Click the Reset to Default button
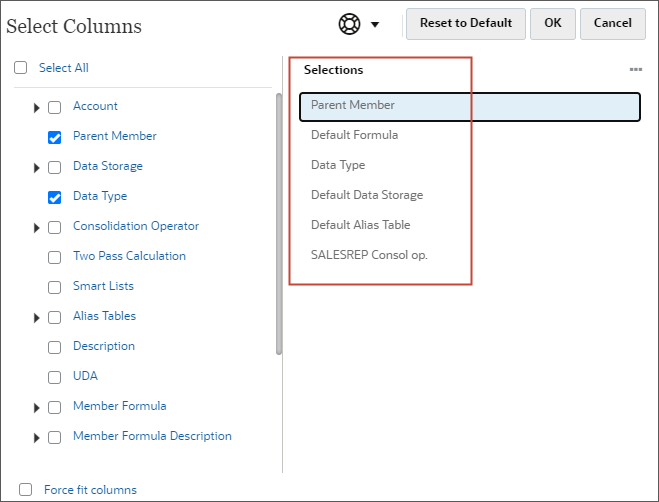Viewport: 659px width, 502px height. click(x=466, y=23)
